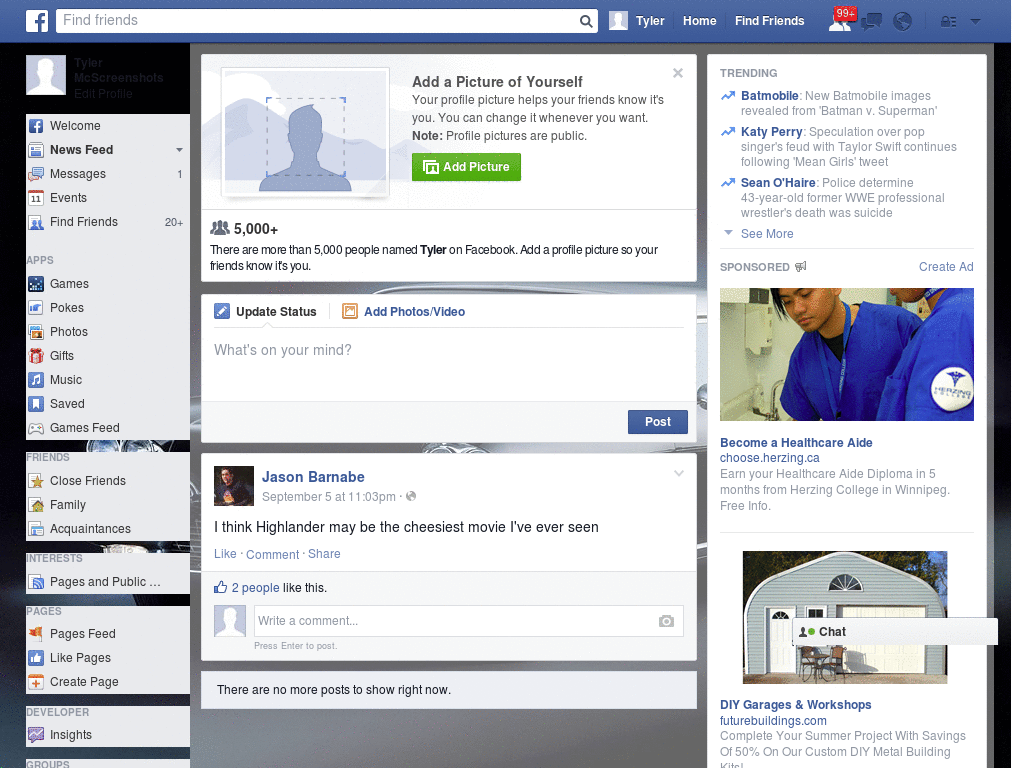The height and width of the screenshot is (768, 1024).
Task: Open the post's public audience globe icon
Action: (411, 496)
